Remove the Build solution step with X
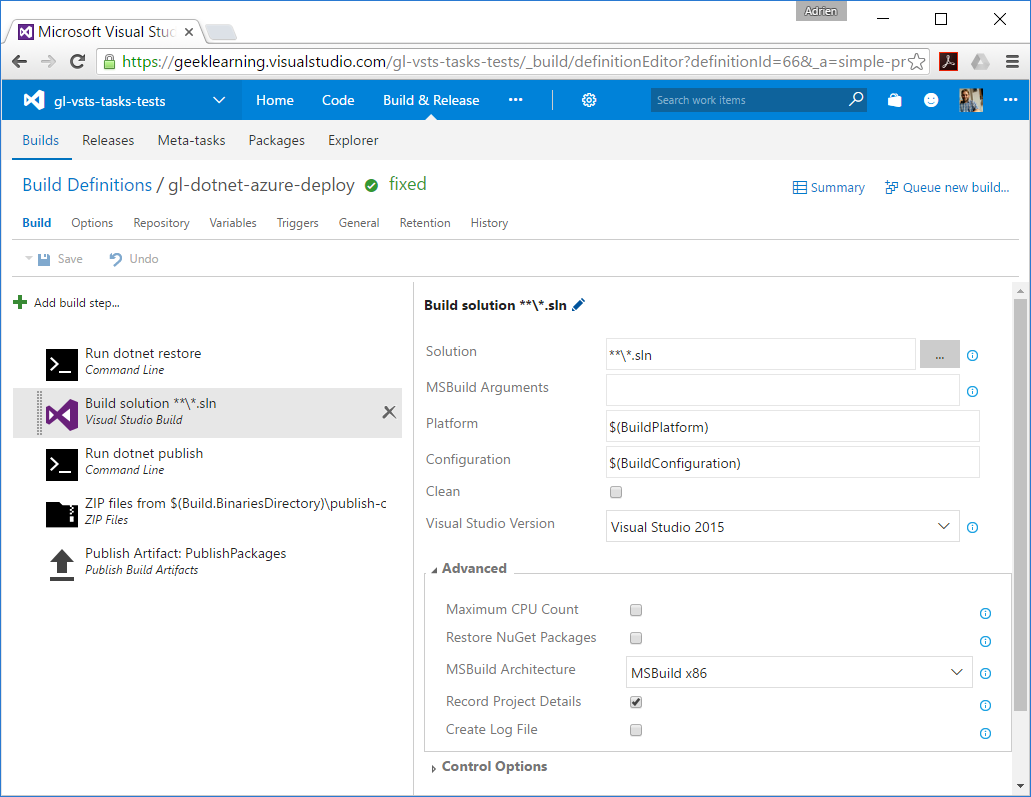Image resolution: width=1031 pixels, height=797 pixels. [x=389, y=412]
